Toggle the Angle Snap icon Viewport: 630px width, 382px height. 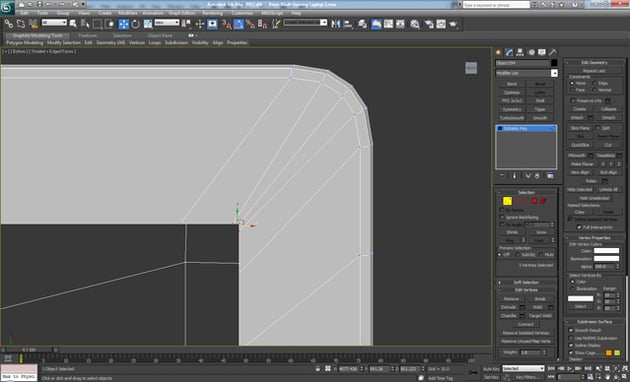coord(238,24)
